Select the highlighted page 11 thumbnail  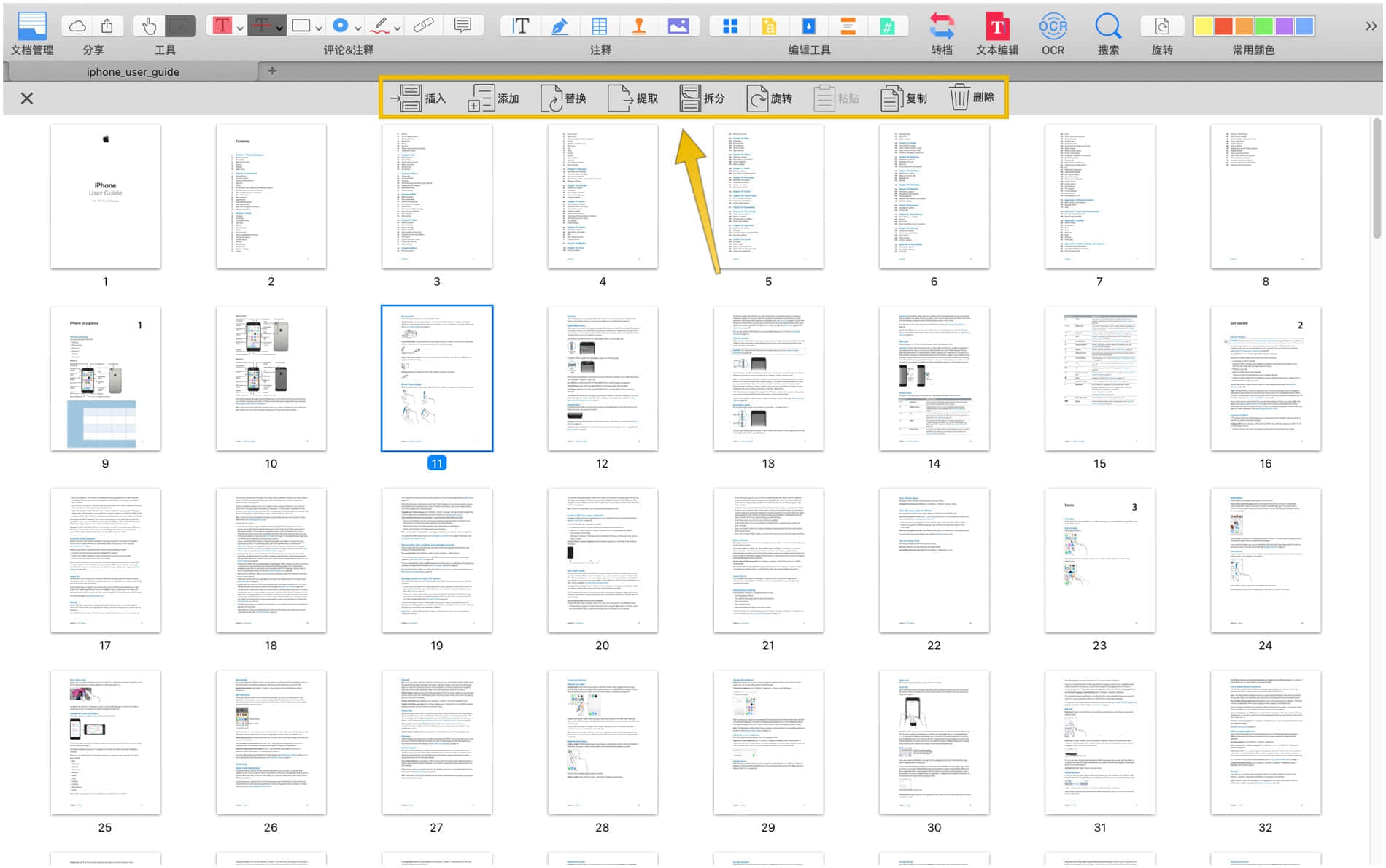437,379
